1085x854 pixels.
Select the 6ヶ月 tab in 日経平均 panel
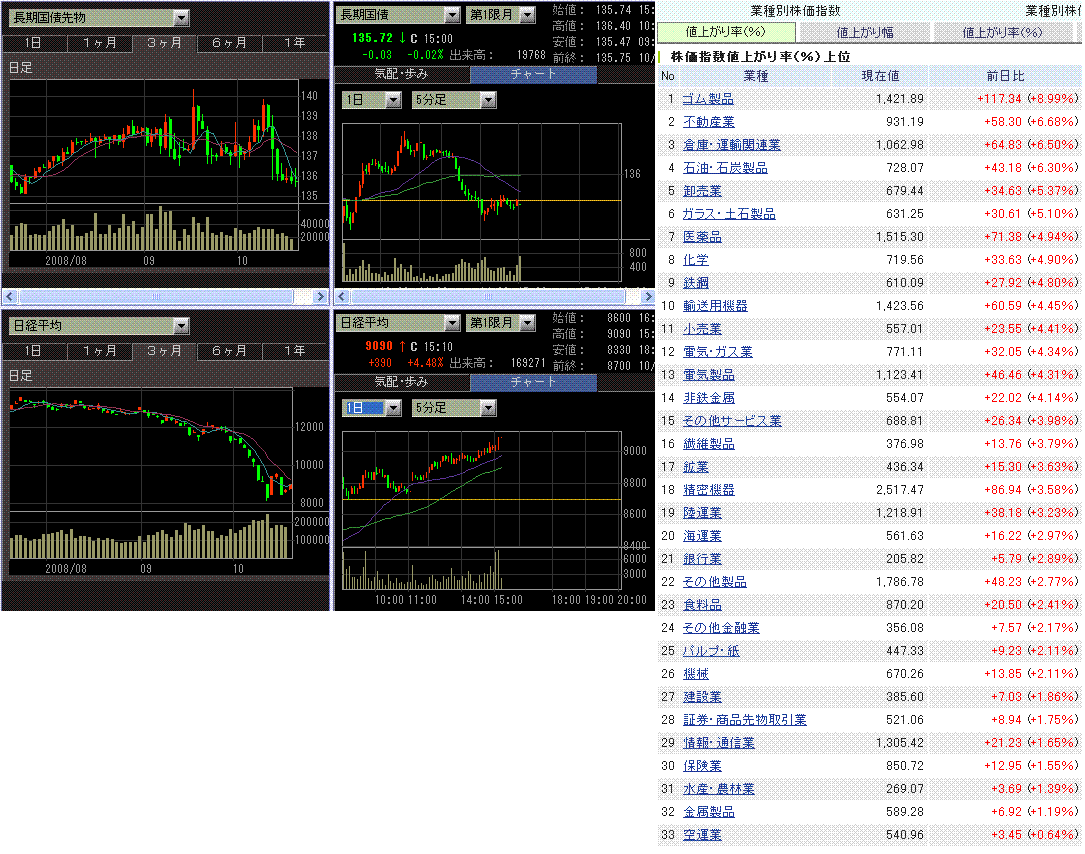coord(229,351)
